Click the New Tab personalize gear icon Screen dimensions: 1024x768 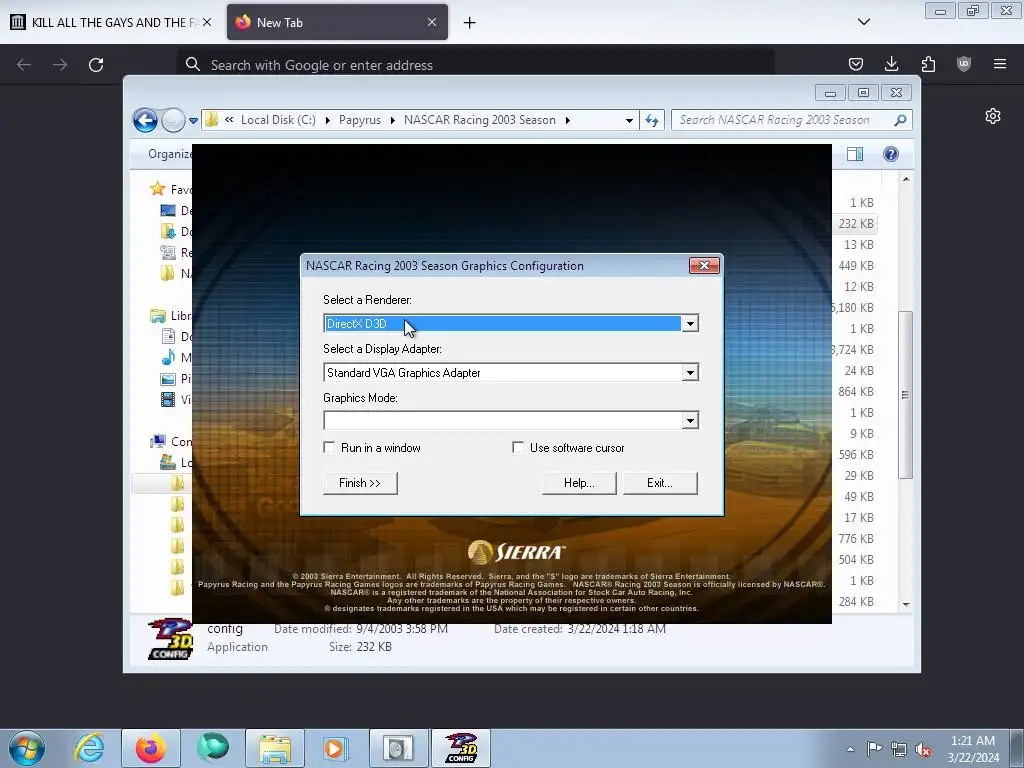pyautogui.click(x=993, y=116)
